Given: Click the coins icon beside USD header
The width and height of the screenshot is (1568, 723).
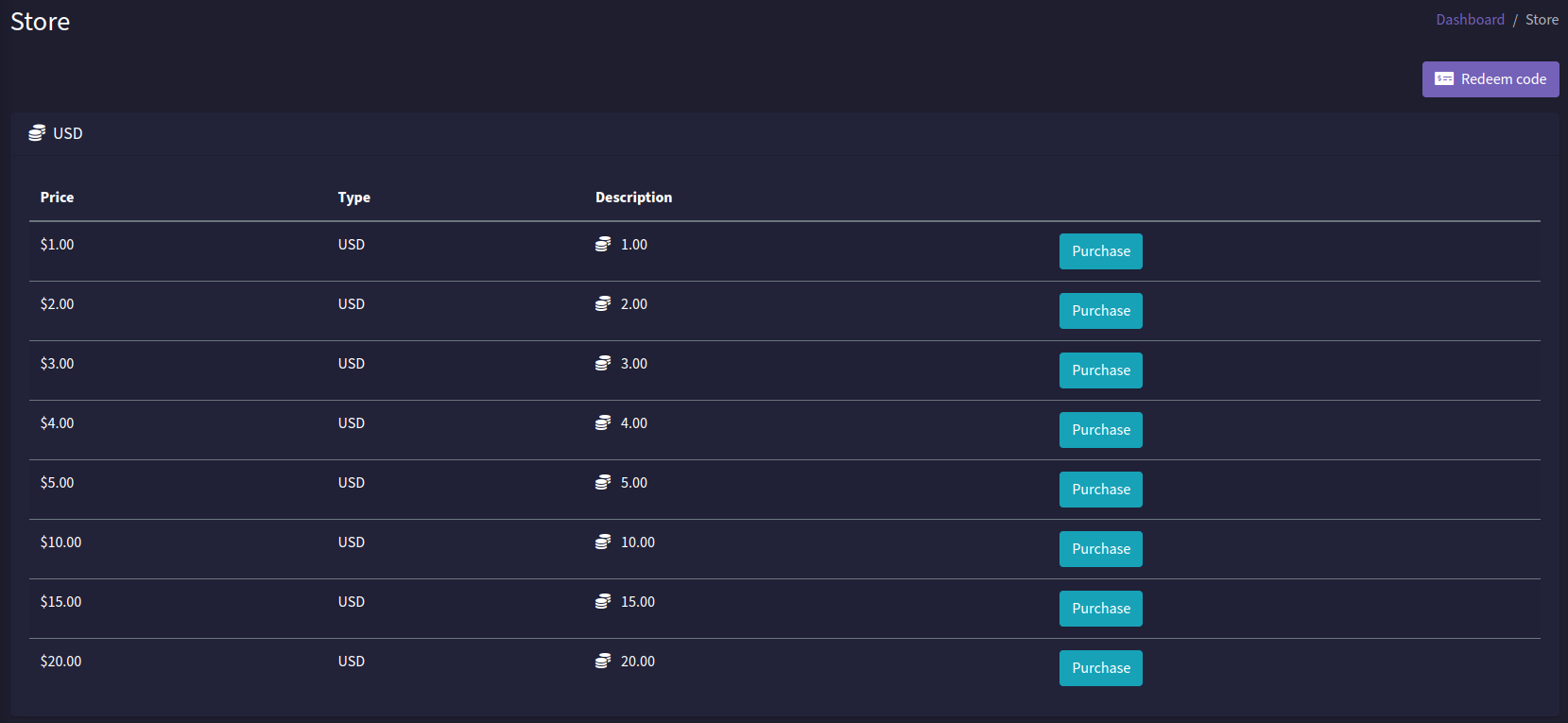Looking at the screenshot, I should click(37, 133).
